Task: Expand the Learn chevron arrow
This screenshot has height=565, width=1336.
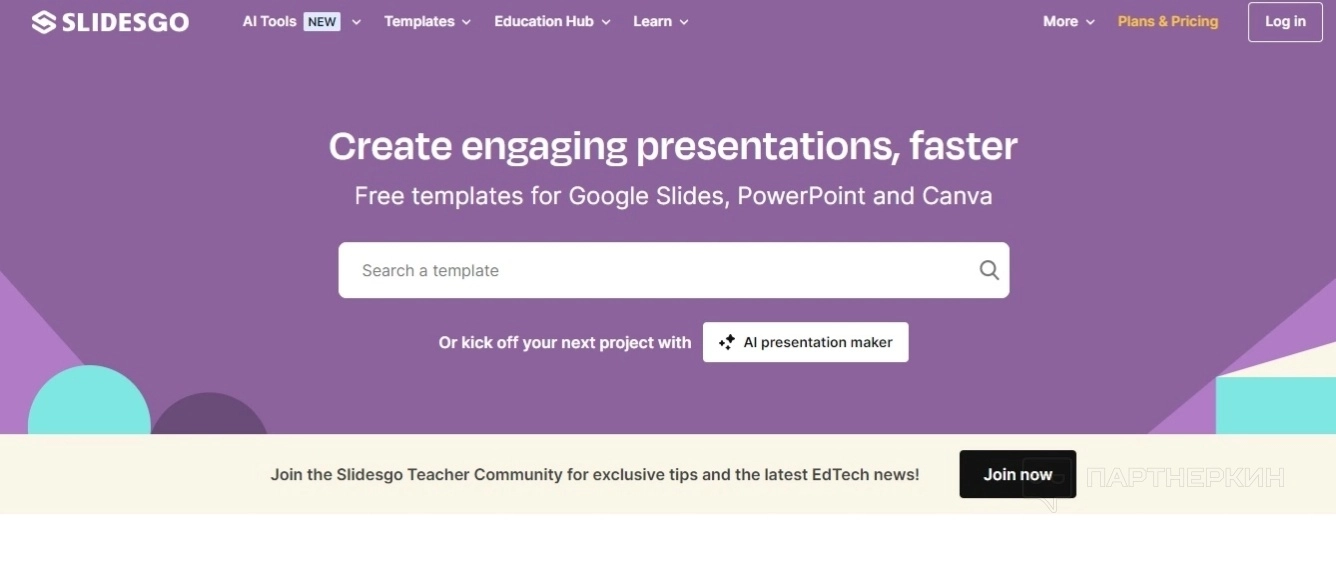Action: [x=684, y=22]
